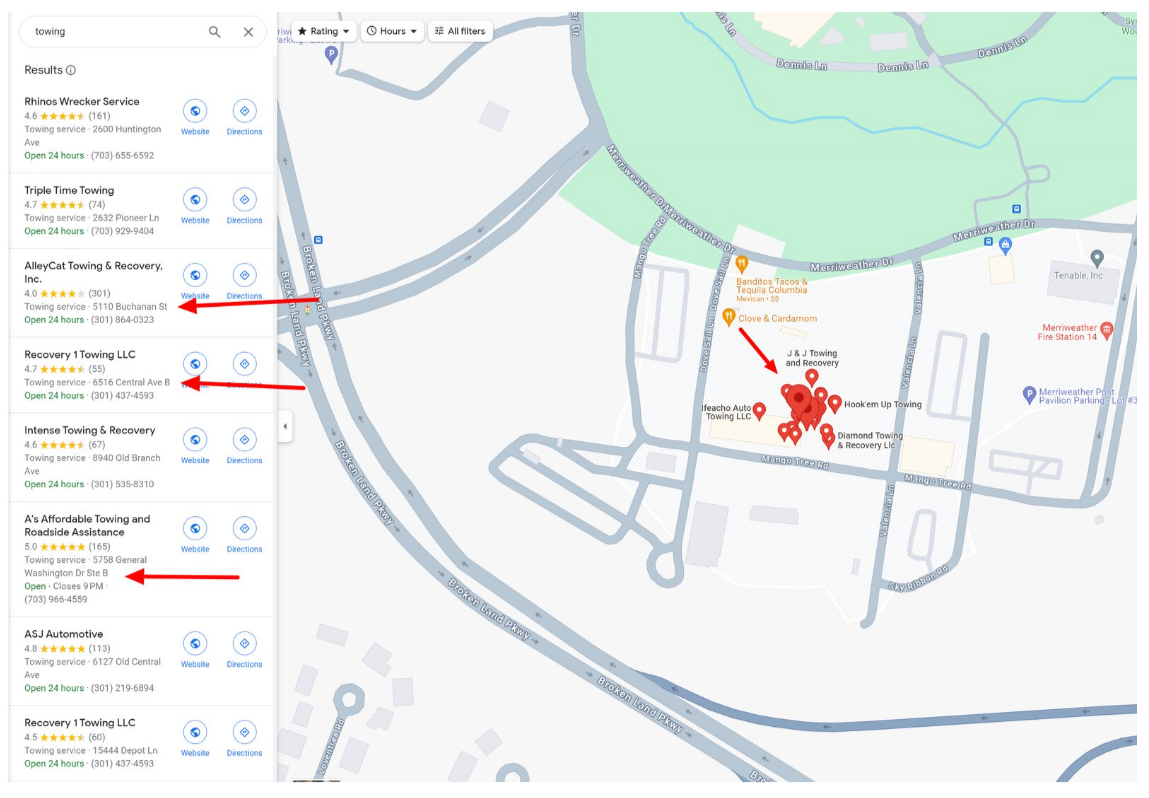Screen dimensions: 1149x798
Task: Click the bus stop icon on Broken Land Pkwy
Action: click(318, 240)
